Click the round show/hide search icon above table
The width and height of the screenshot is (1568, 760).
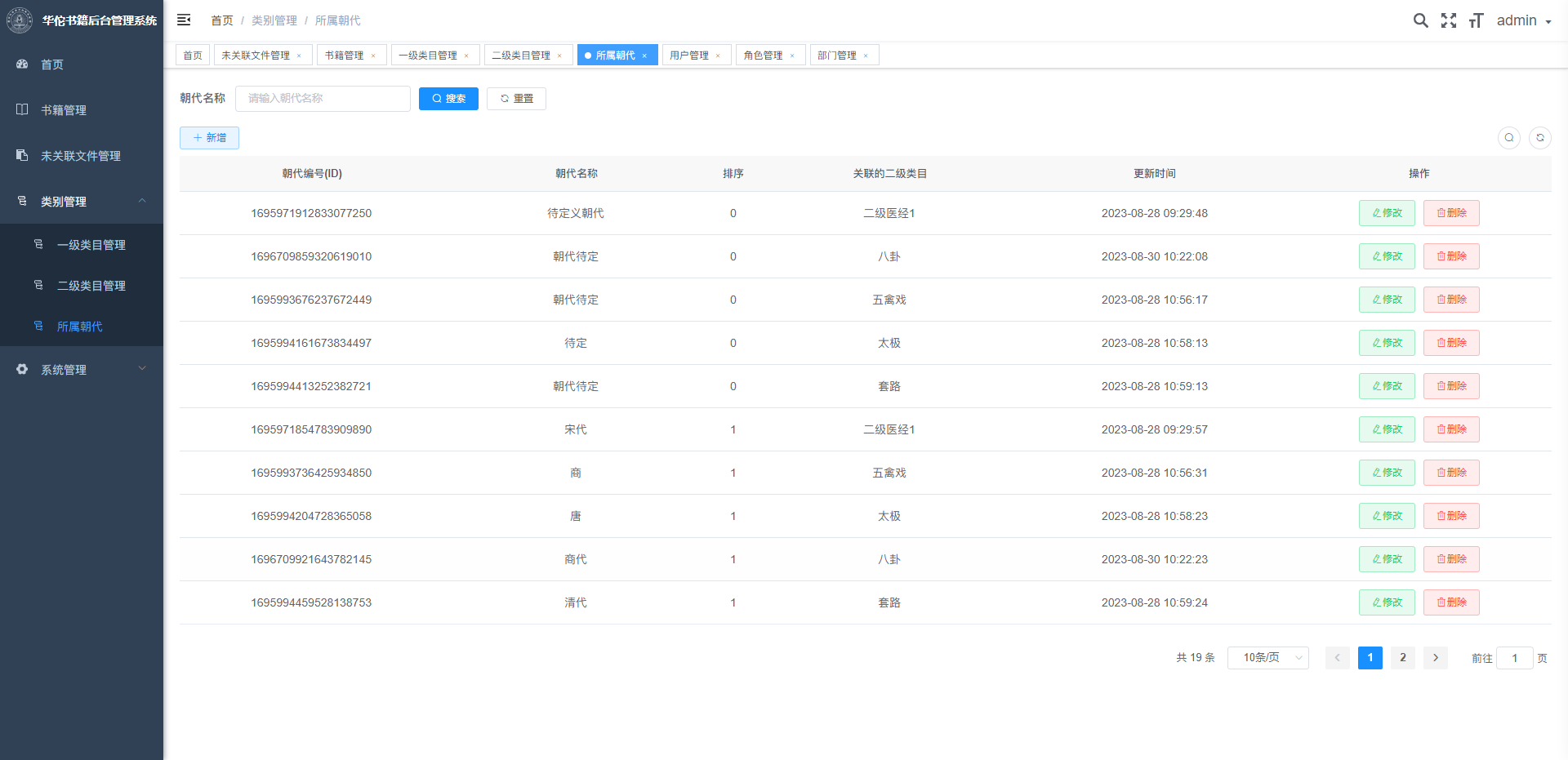click(x=1509, y=137)
